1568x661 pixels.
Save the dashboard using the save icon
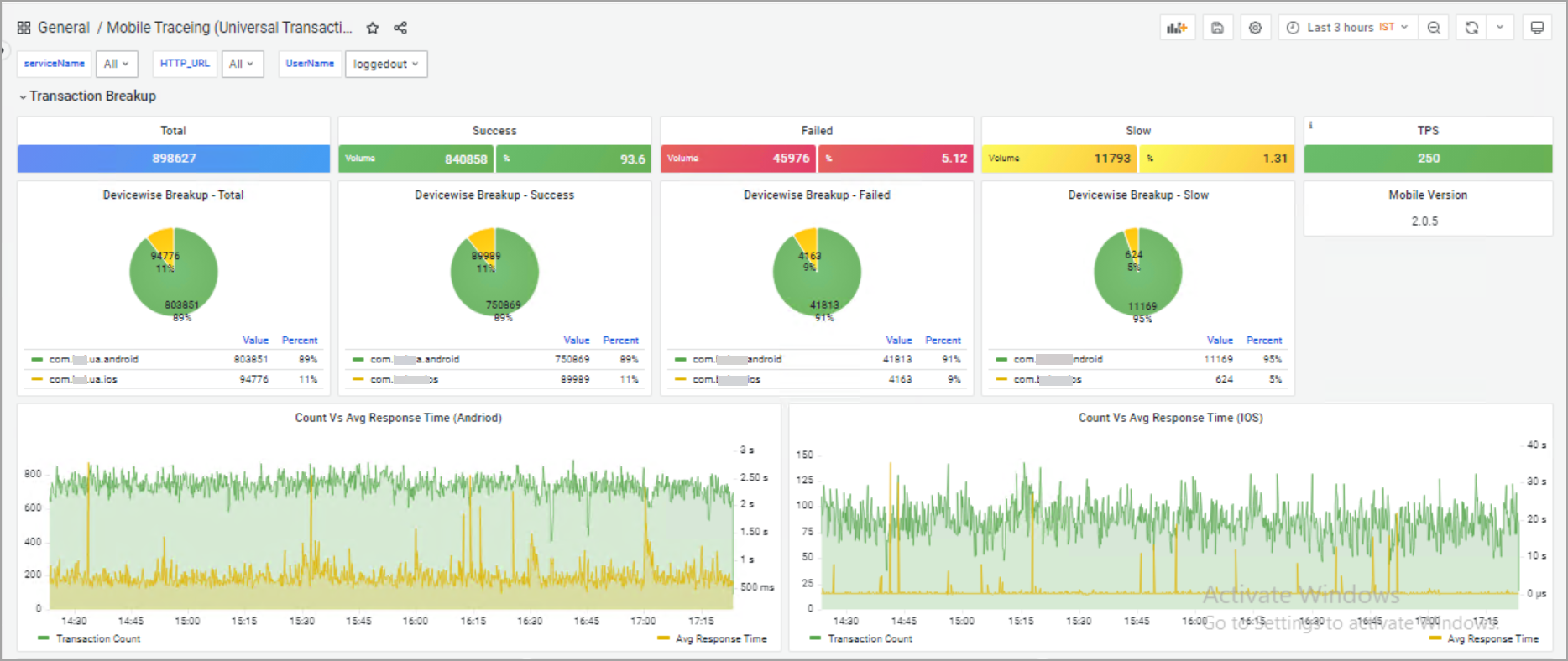[x=1217, y=28]
